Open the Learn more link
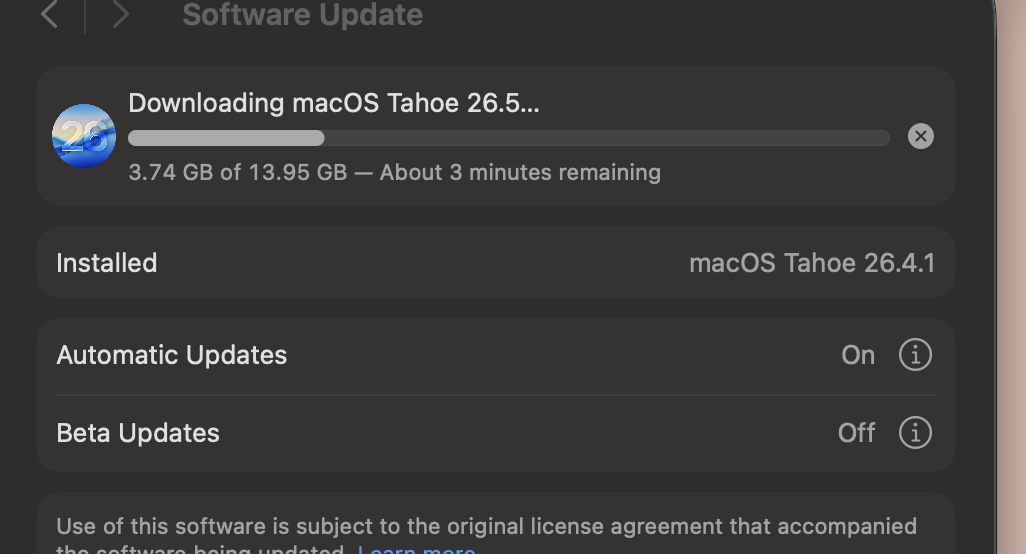 416,549
